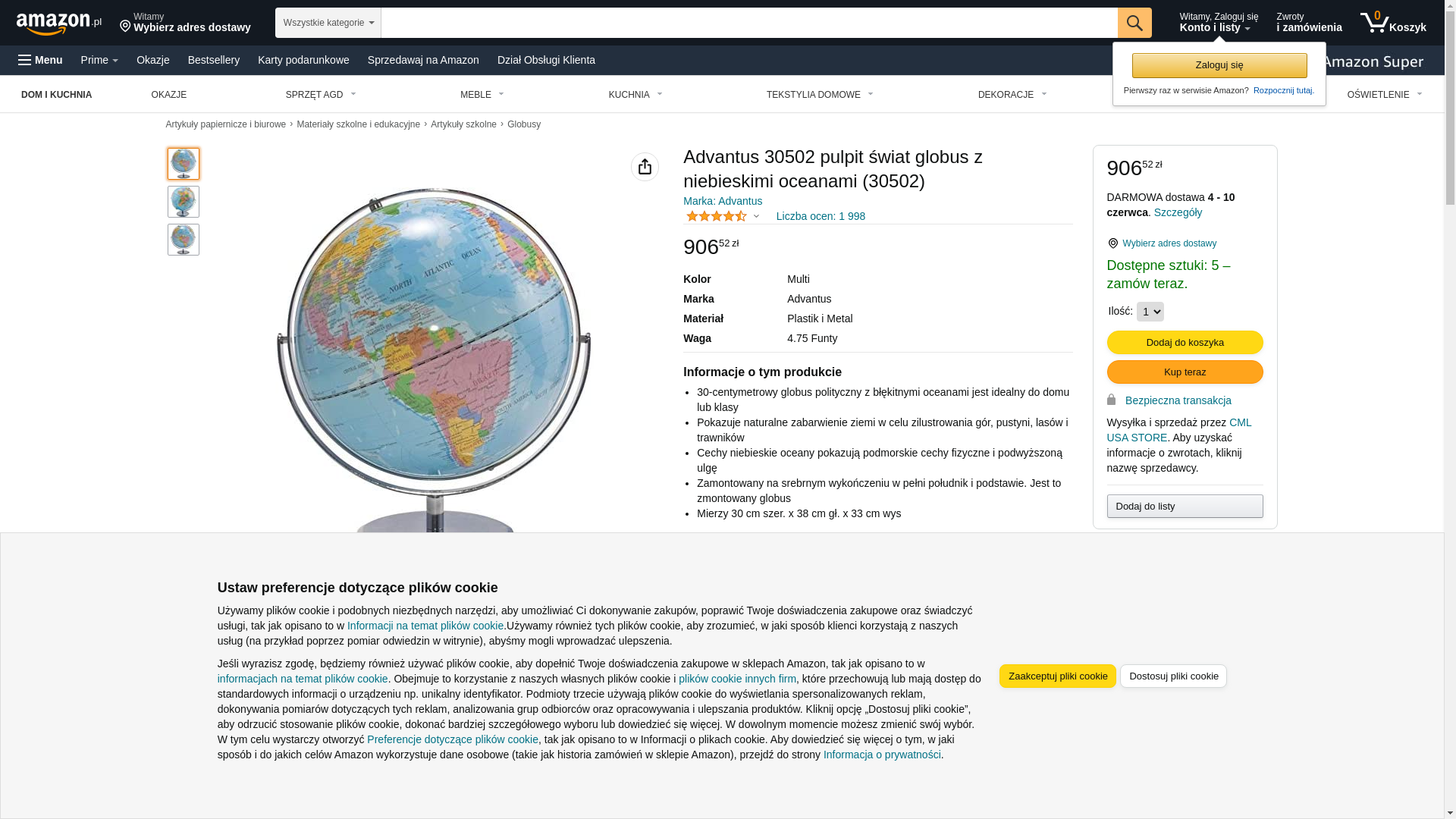Click into the search input field
Screen dimensions: 1456x819
click(x=749, y=23)
